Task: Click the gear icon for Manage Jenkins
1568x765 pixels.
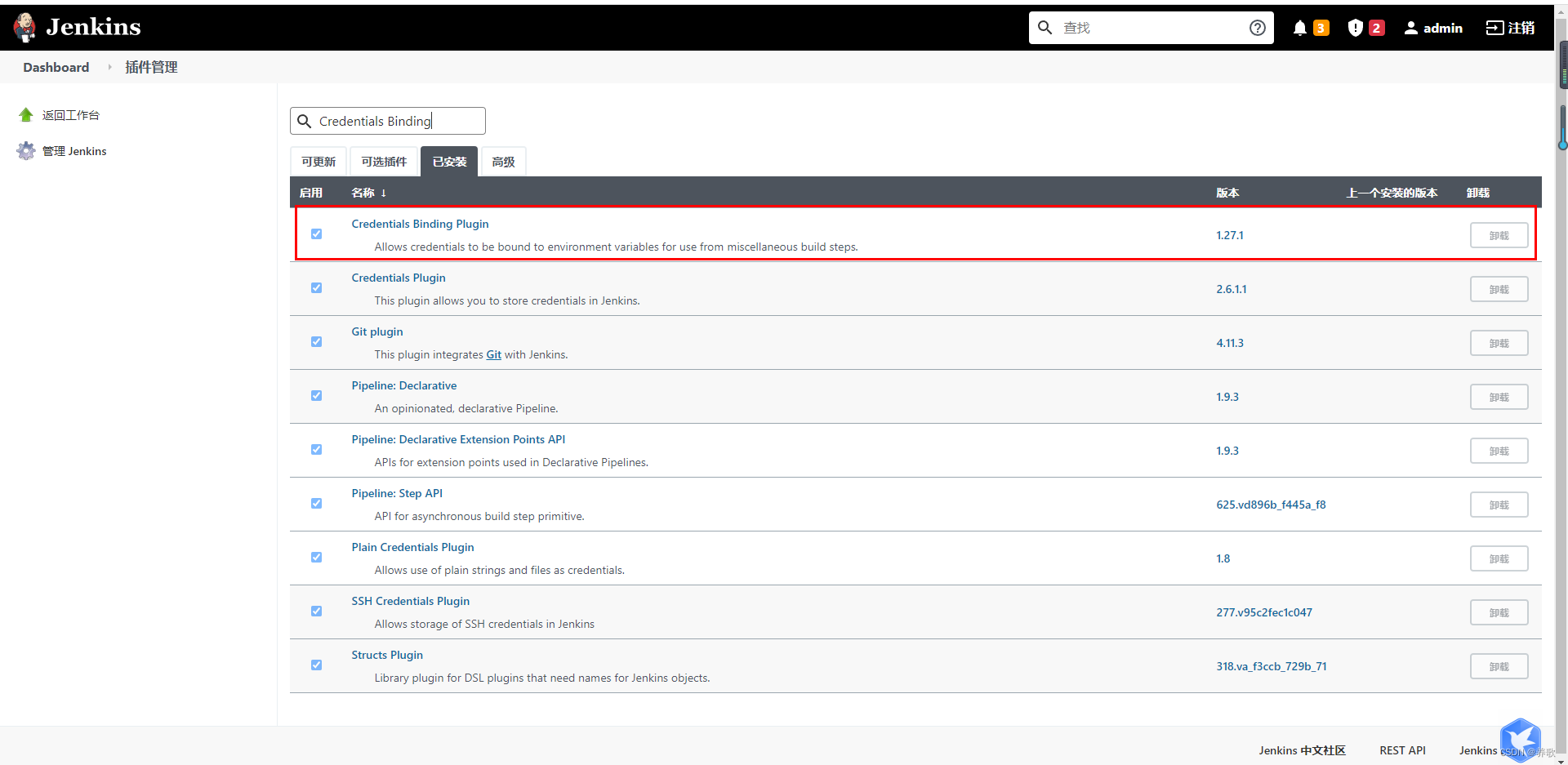Action: point(26,151)
